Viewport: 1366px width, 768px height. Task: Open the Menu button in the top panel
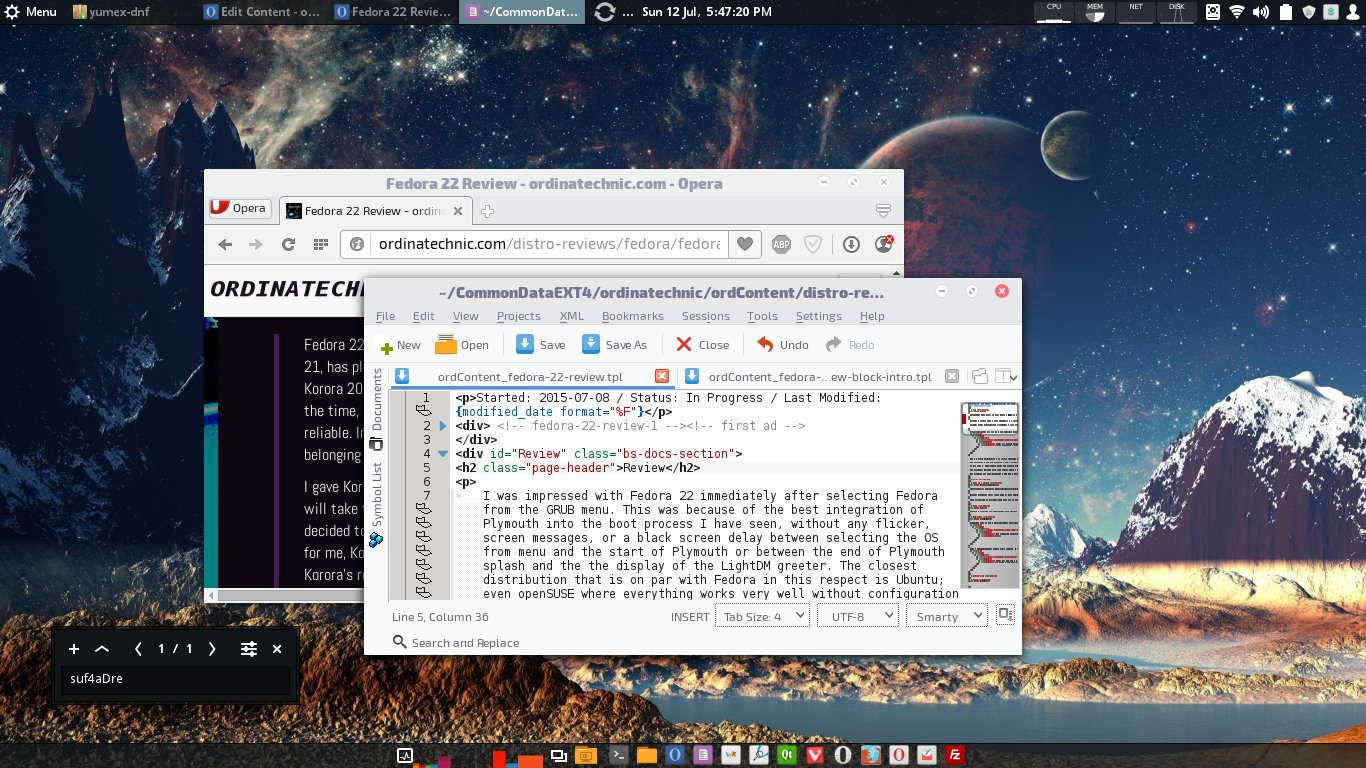tap(29, 12)
